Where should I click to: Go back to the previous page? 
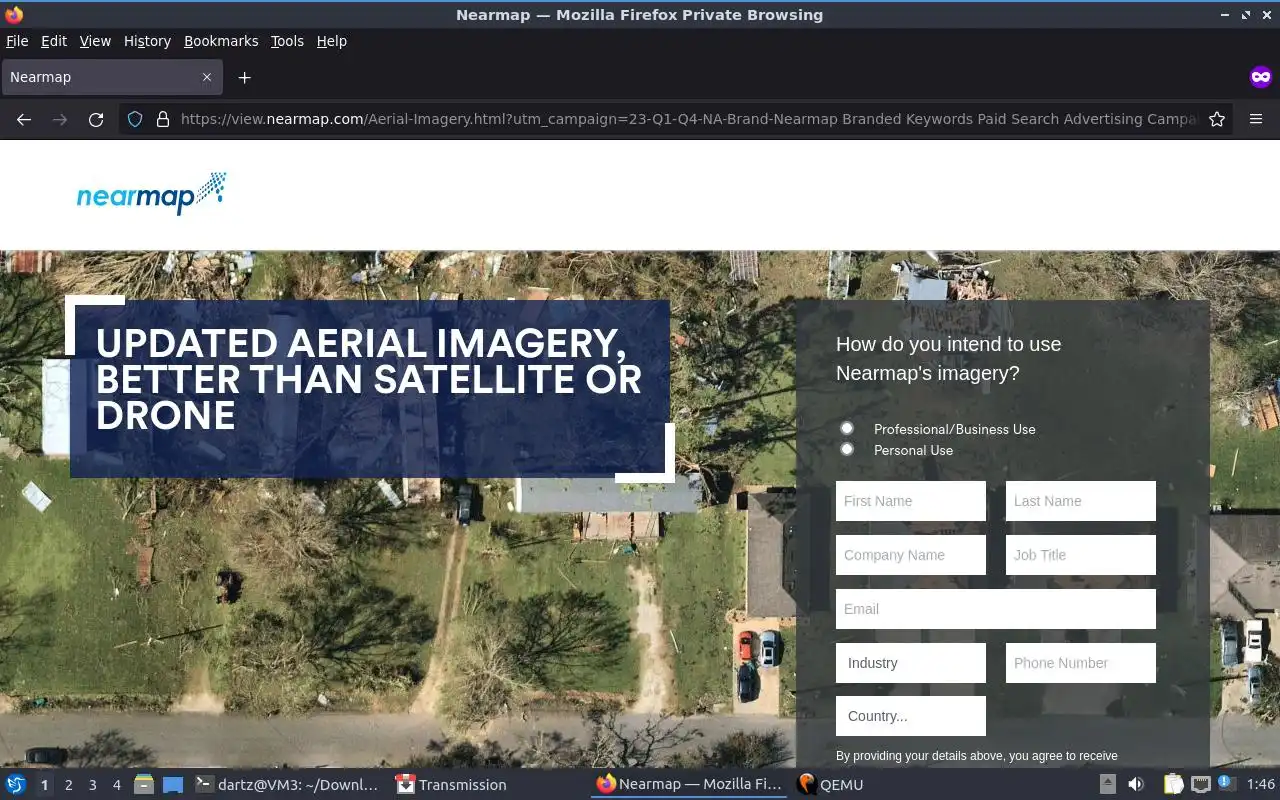pos(24,119)
